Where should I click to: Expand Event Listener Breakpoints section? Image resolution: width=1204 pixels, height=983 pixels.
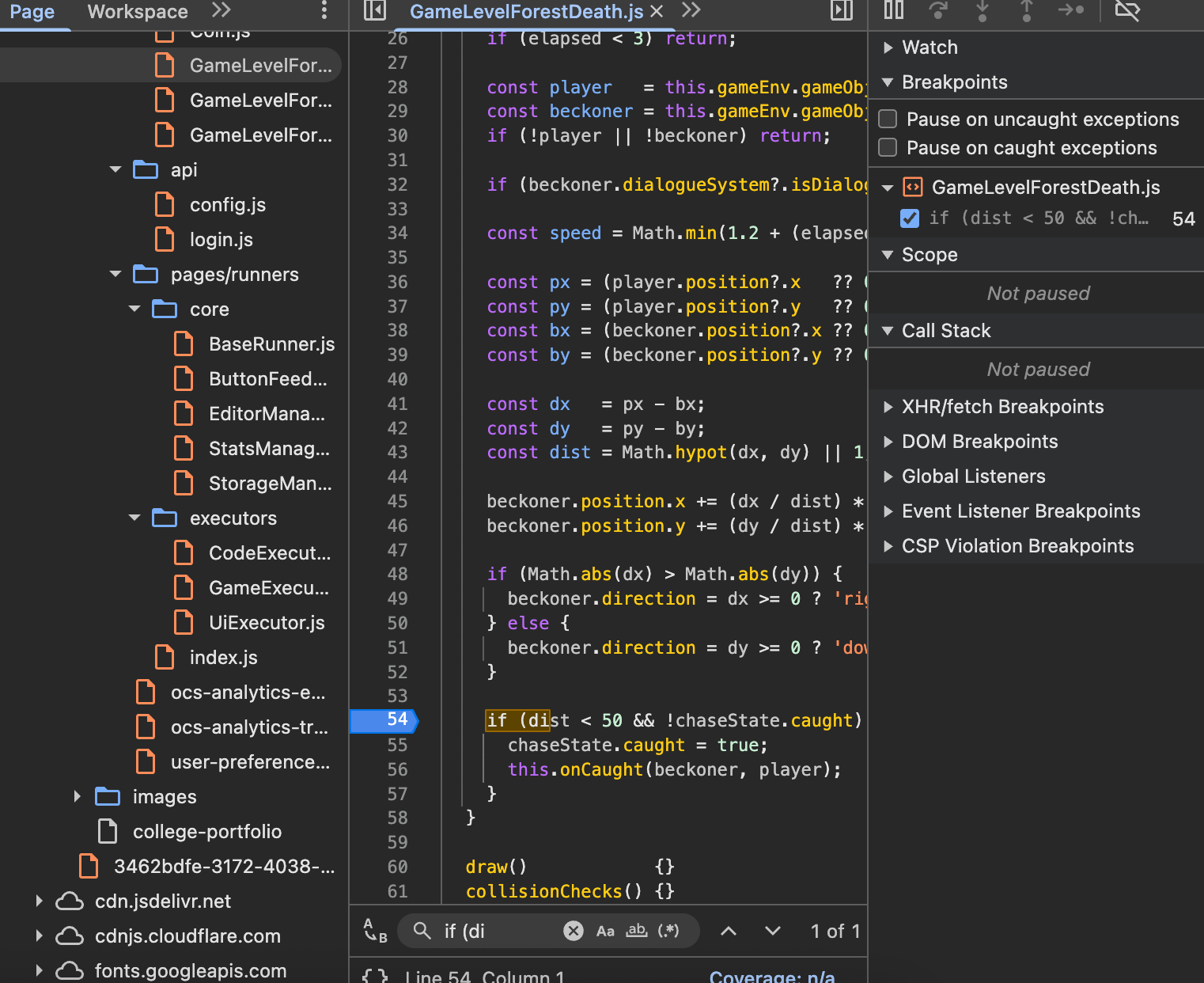(x=888, y=511)
